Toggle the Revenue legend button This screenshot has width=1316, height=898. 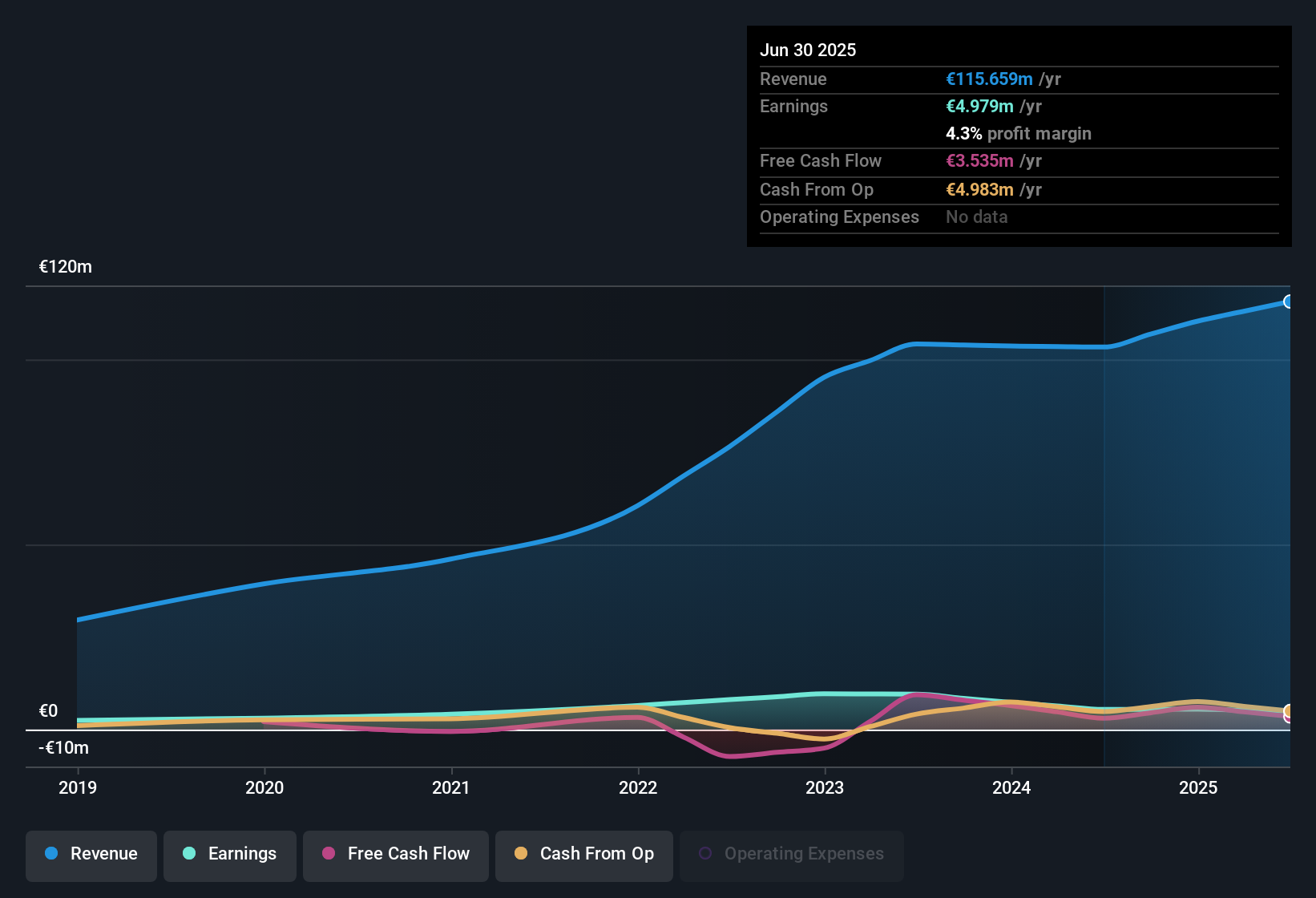(x=91, y=856)
